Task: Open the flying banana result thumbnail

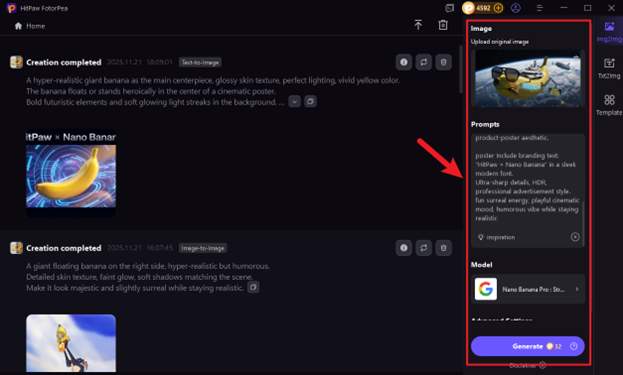Action: coord(71,343)
